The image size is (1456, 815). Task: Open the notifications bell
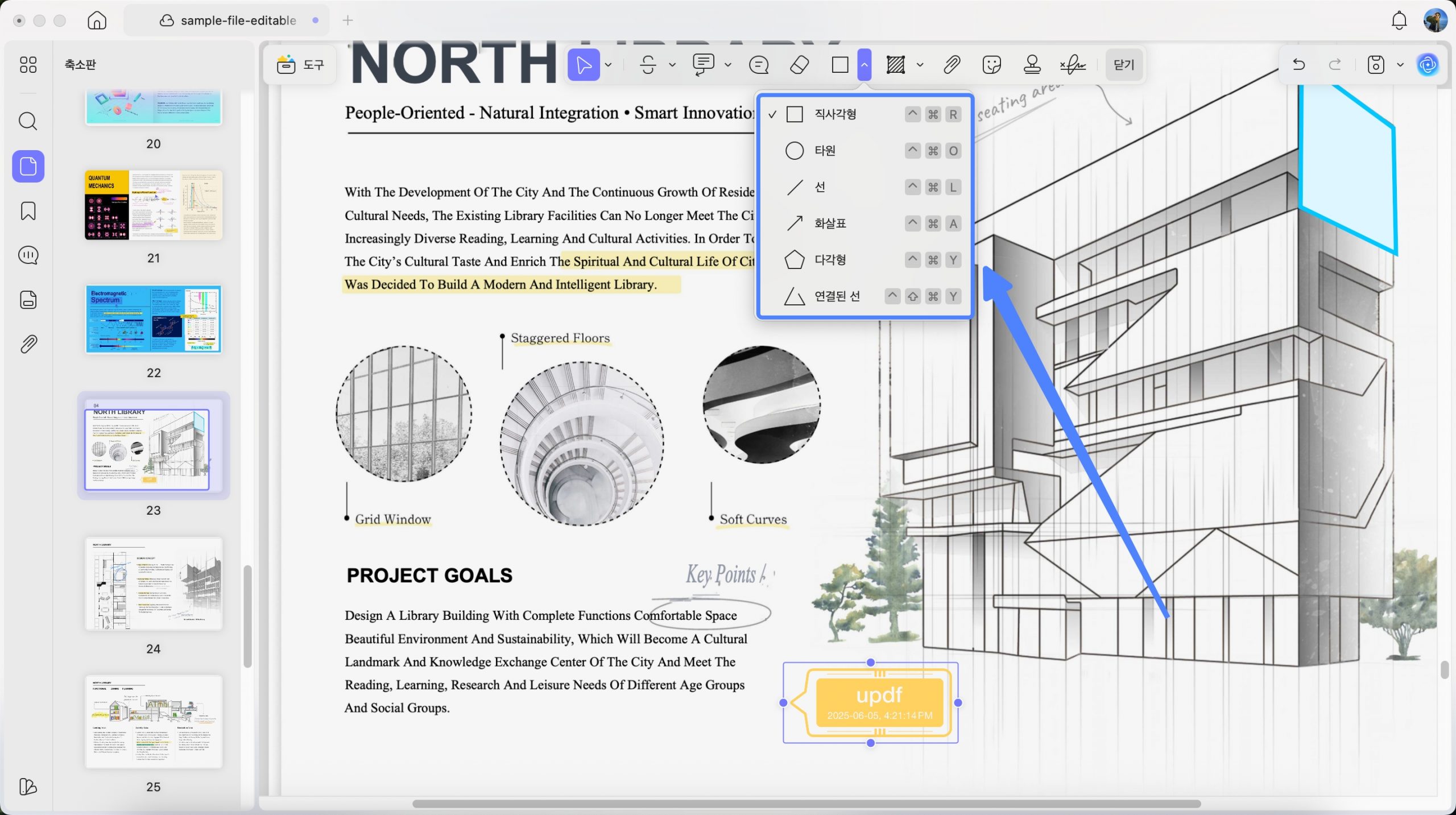[x=1399, y=20]
